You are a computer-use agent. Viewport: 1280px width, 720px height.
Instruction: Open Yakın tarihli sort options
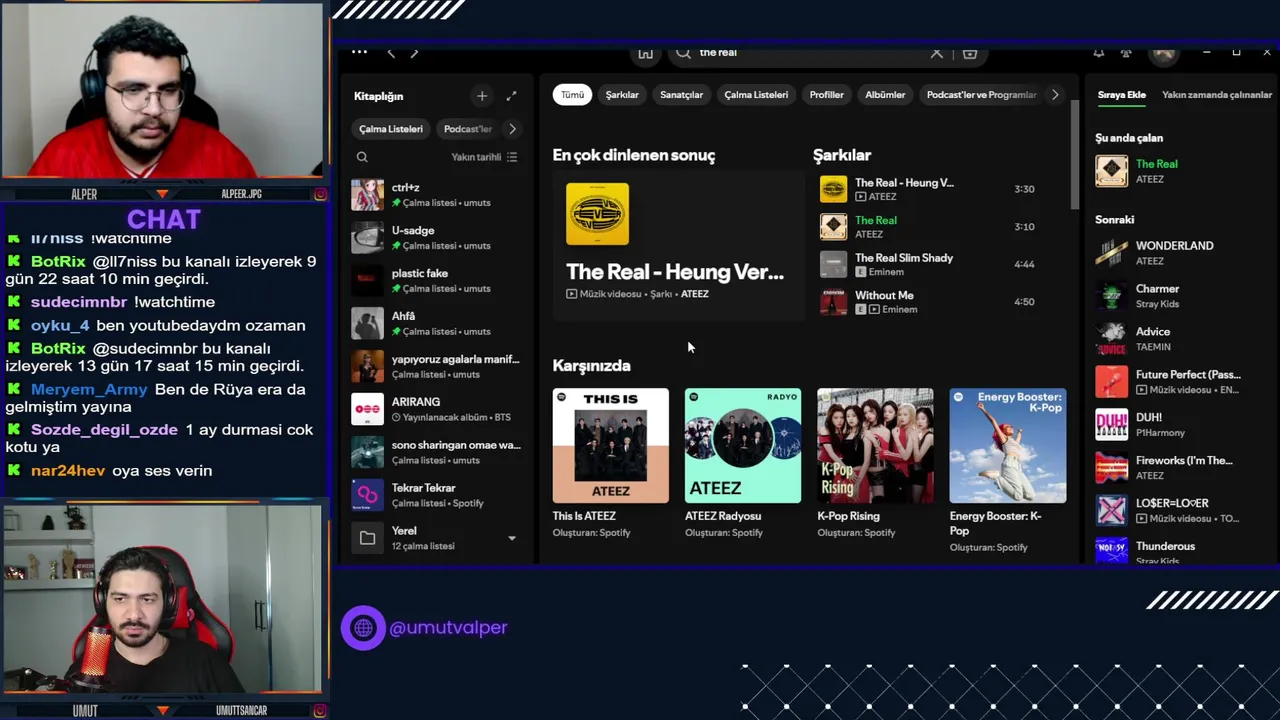(484, 157)
